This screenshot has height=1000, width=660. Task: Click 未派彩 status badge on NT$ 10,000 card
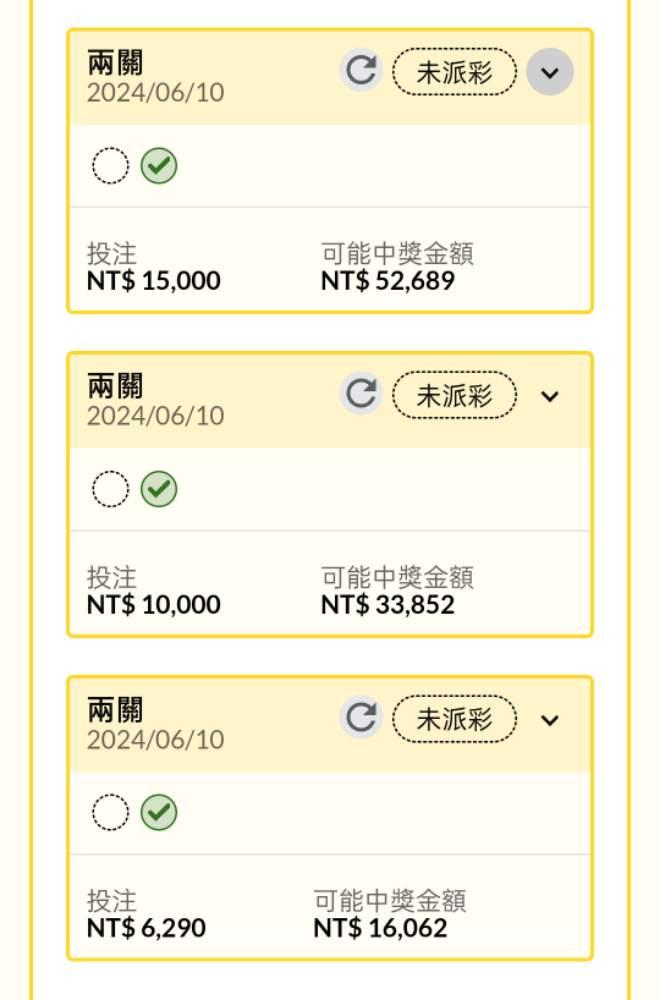[x=454, y=395]
